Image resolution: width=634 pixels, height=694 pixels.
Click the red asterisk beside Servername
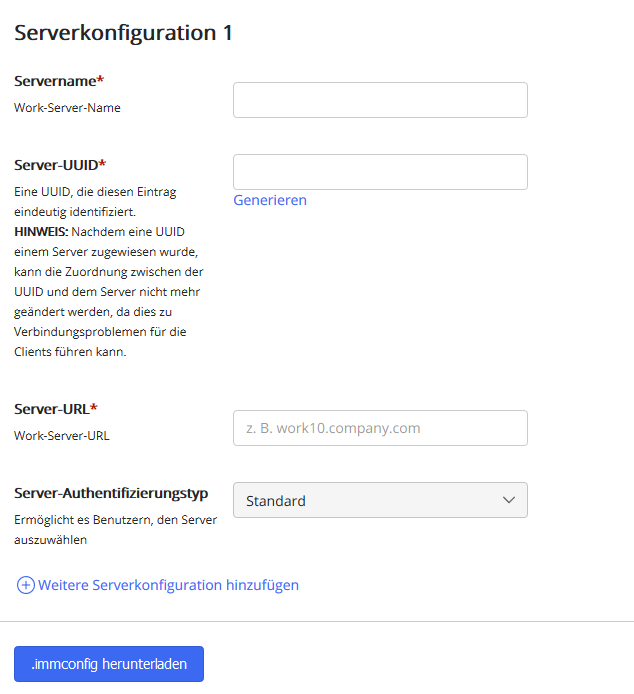(x=100, y=79)
